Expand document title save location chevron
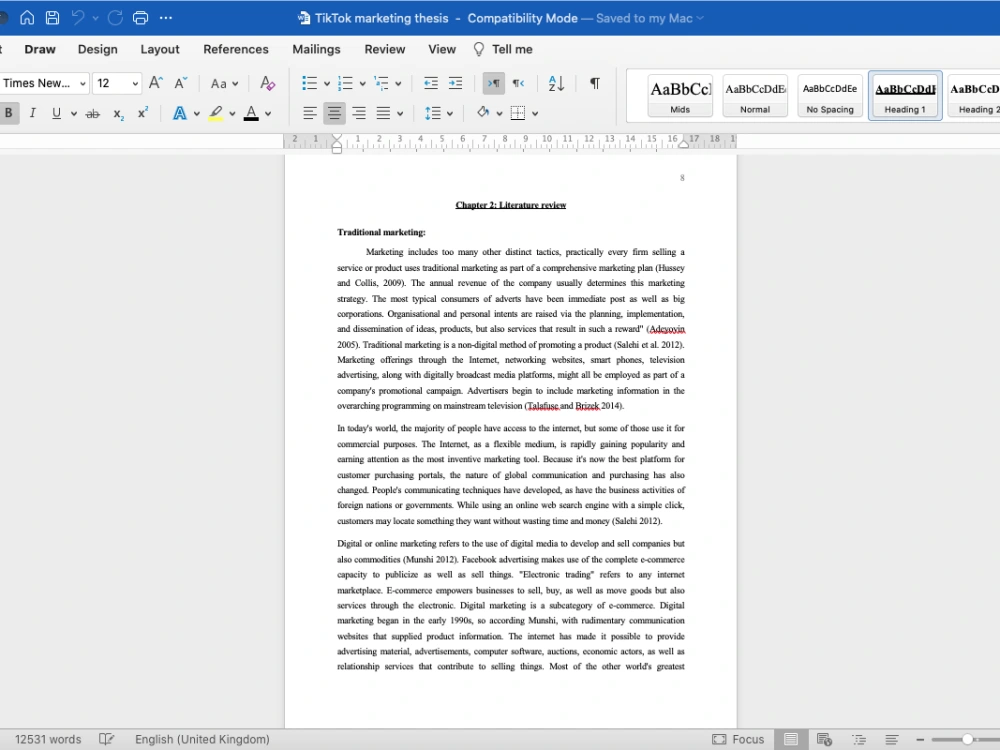 700,18
